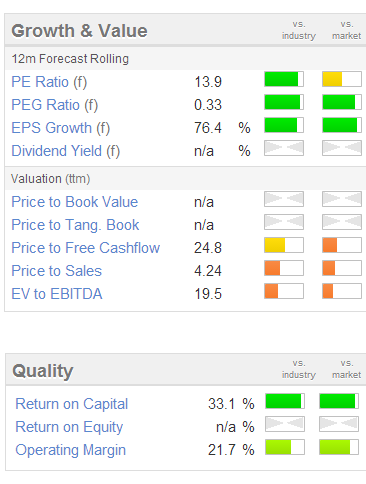Image resolution: width=366 pixels, height=484 pixels.
Task: Click PE Ratio green vs. industry bar
Action: pos(284,79)
